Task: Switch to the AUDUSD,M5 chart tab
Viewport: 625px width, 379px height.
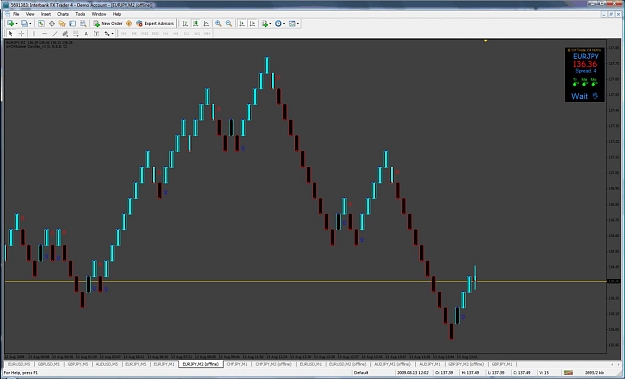Action: pos(106,364)
